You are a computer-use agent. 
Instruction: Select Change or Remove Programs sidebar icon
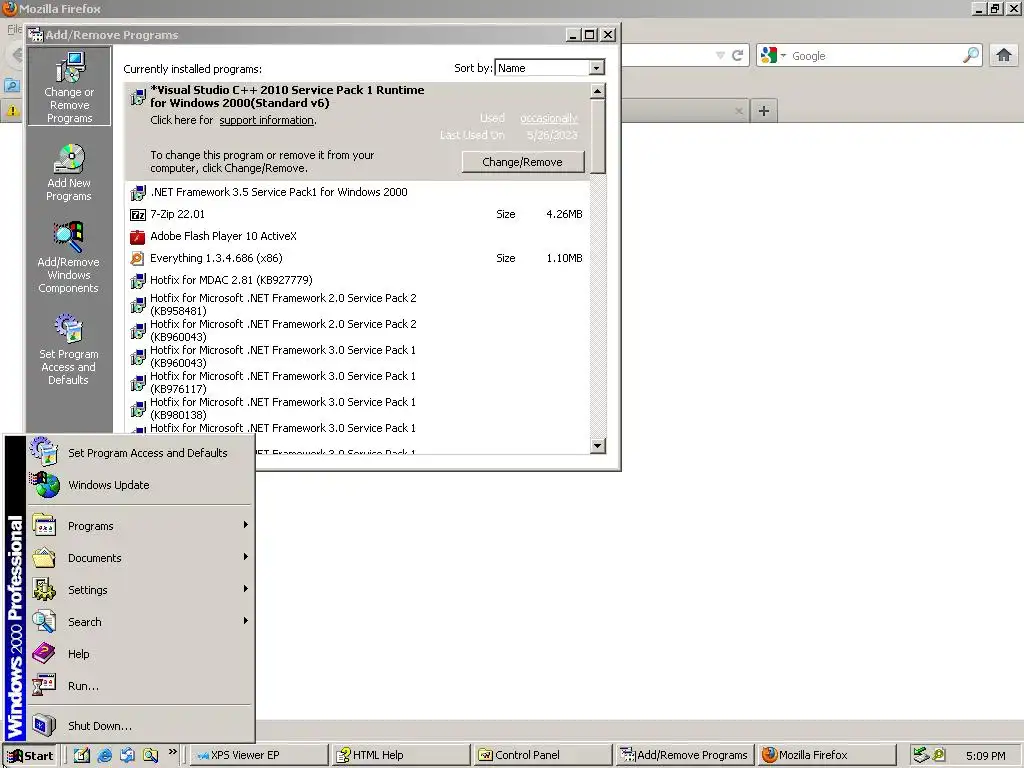tap(69, 86)
